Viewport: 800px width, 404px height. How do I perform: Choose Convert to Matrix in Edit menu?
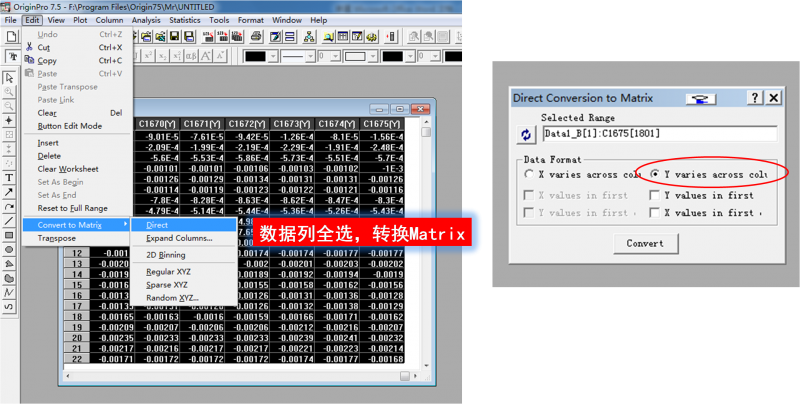click(x=77, y=225)
